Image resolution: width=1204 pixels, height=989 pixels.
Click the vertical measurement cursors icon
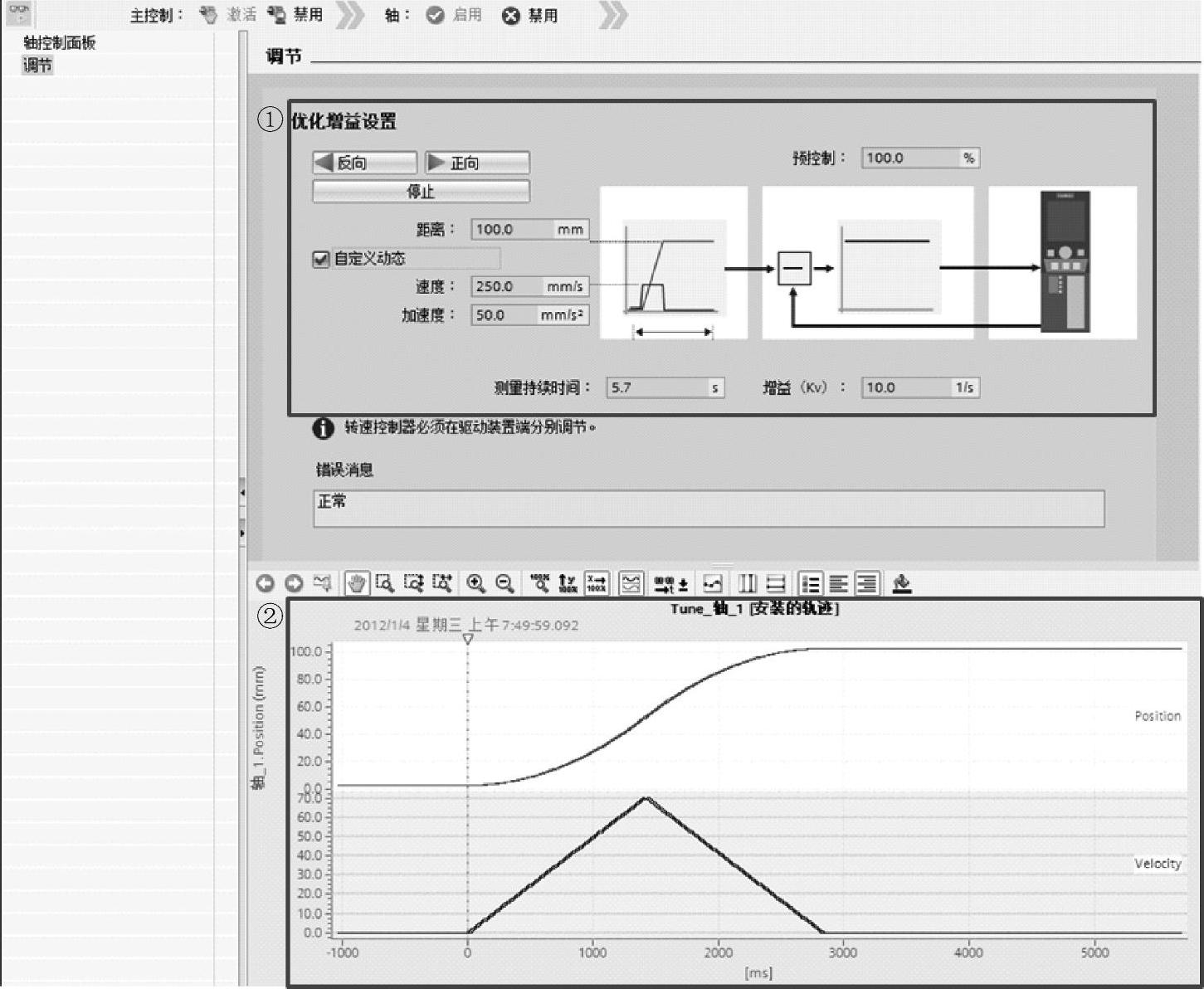748,583
